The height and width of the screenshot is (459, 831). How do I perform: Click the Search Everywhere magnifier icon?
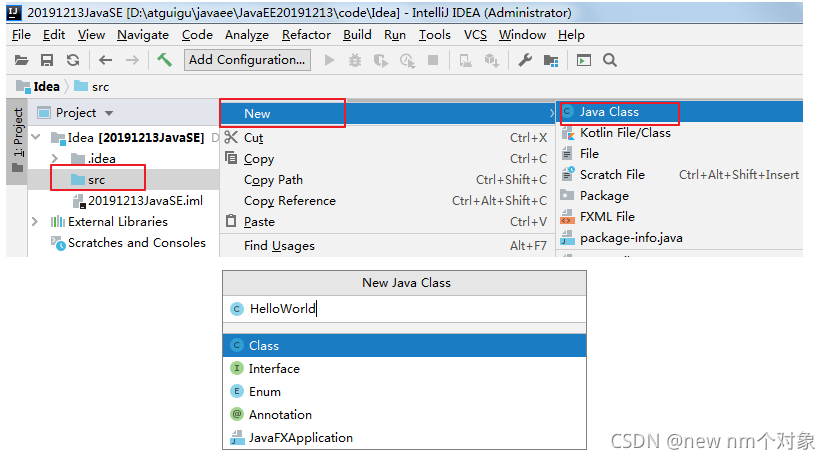click(610, 60)
